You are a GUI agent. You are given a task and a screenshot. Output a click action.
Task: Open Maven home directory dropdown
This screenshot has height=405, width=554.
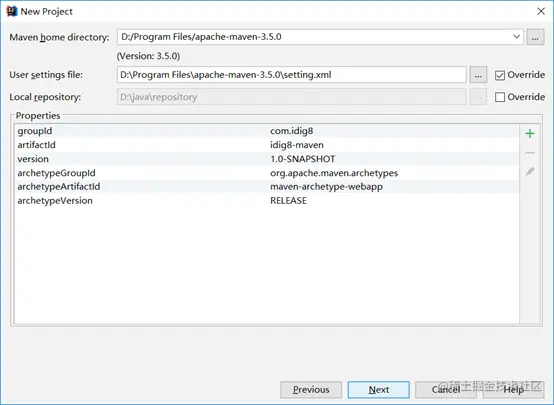coord(517,37)
